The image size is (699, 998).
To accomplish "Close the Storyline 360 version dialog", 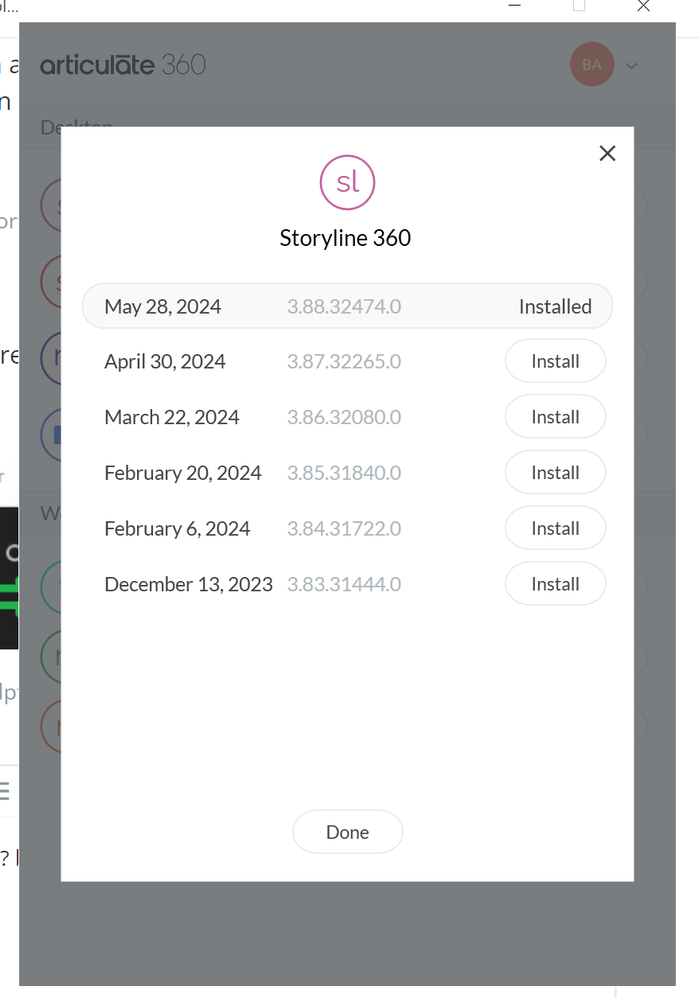I will click(x=607, y=154).
